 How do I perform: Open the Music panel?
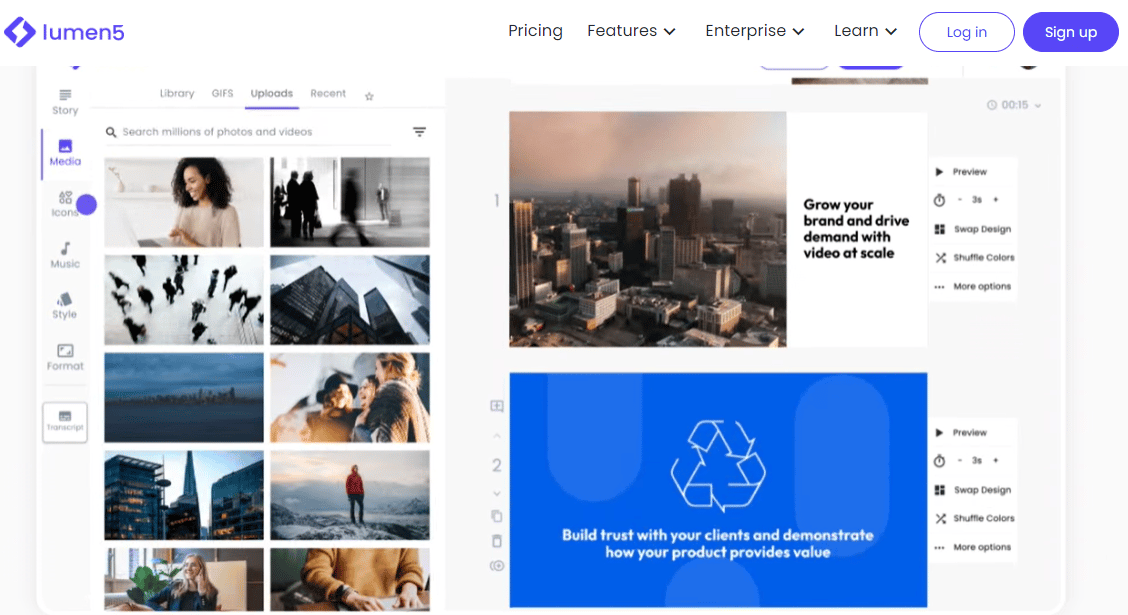click(65, 255)
